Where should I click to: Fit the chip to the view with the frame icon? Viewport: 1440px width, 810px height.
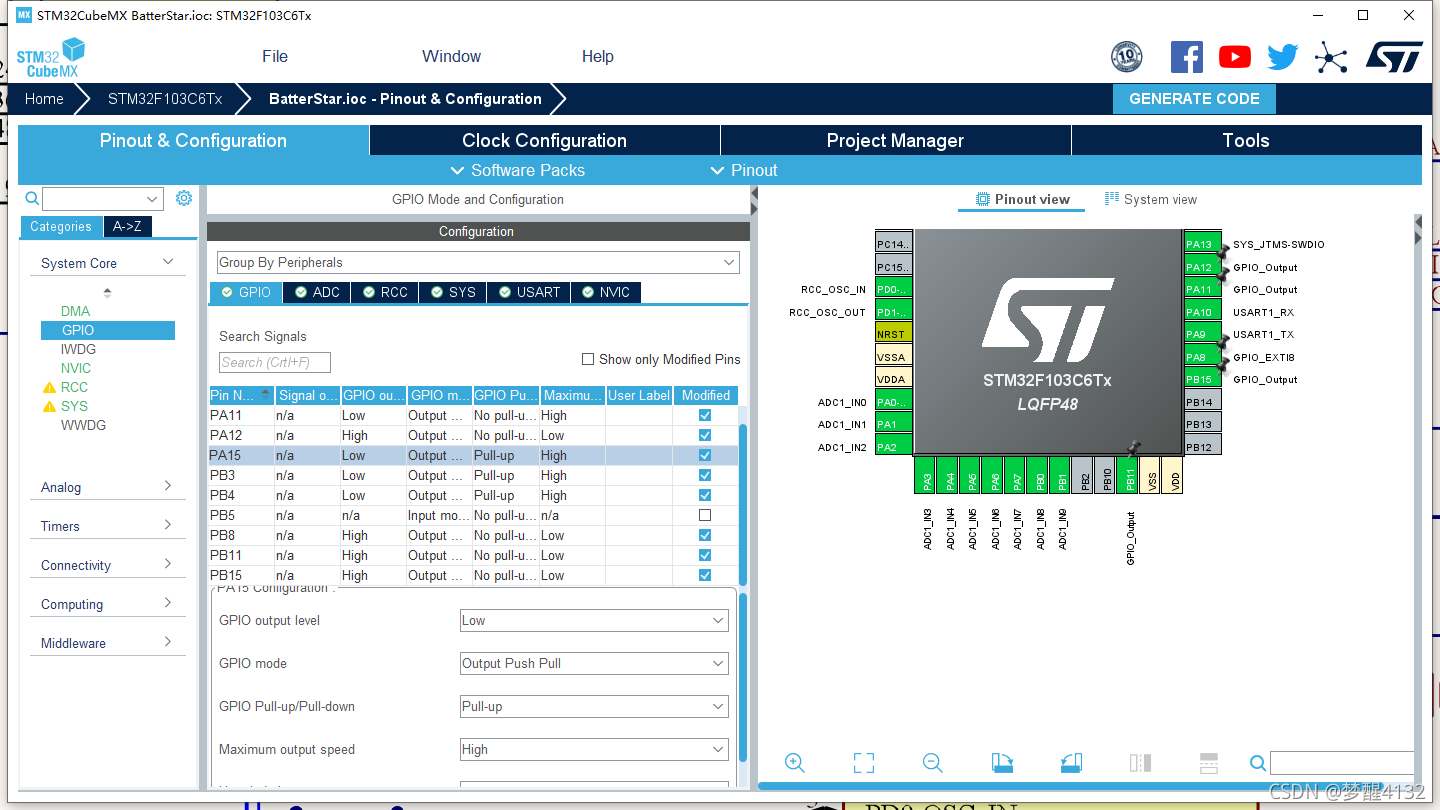coord(864,763)
